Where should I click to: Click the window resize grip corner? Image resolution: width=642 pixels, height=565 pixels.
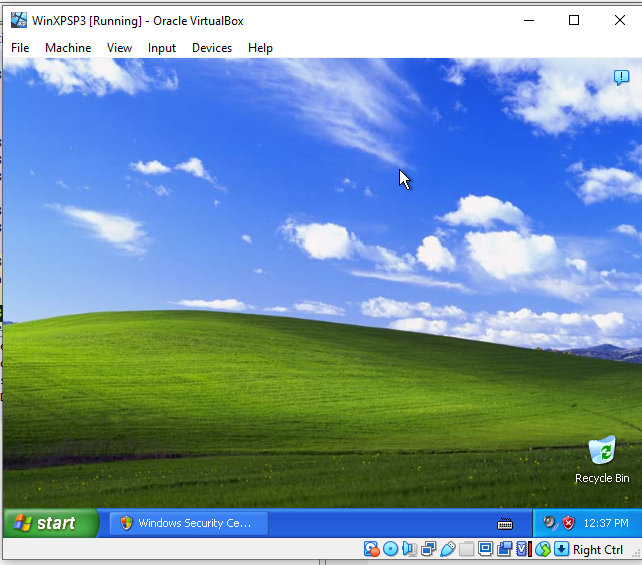(636, 554)
